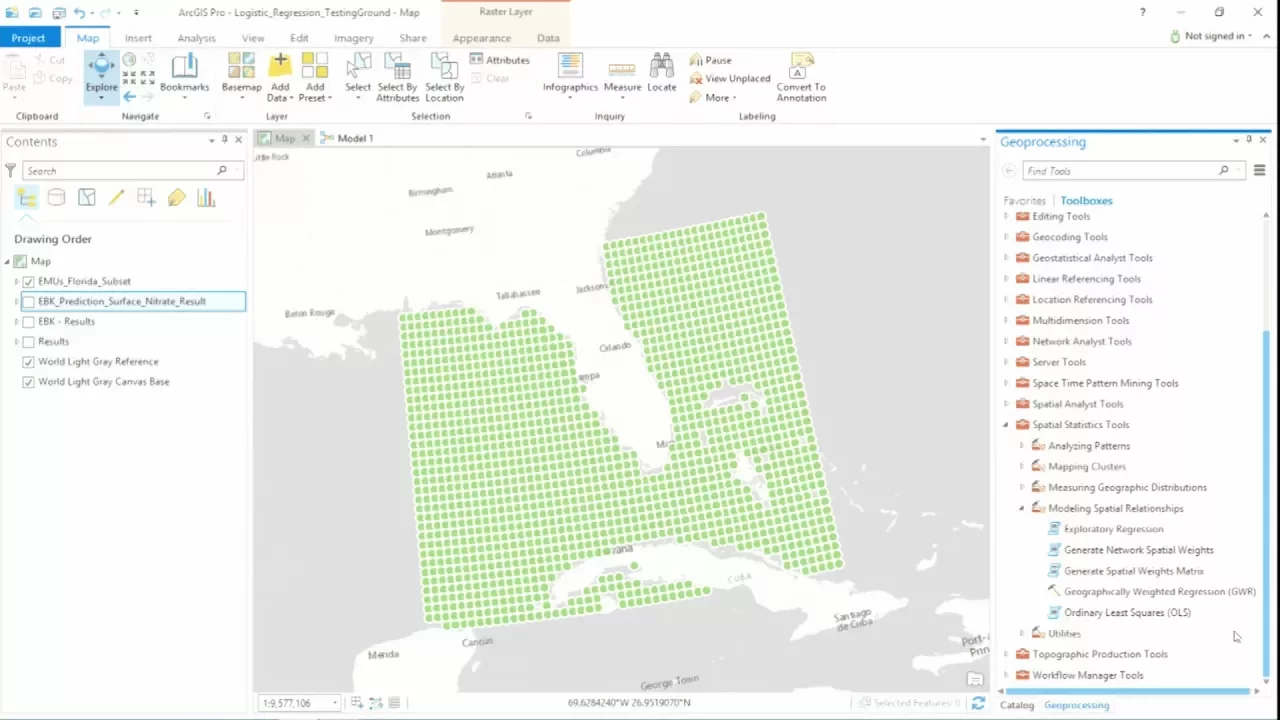1280x720 pixels.
Task: Switch to List By Charts
Action: (206, 198)
